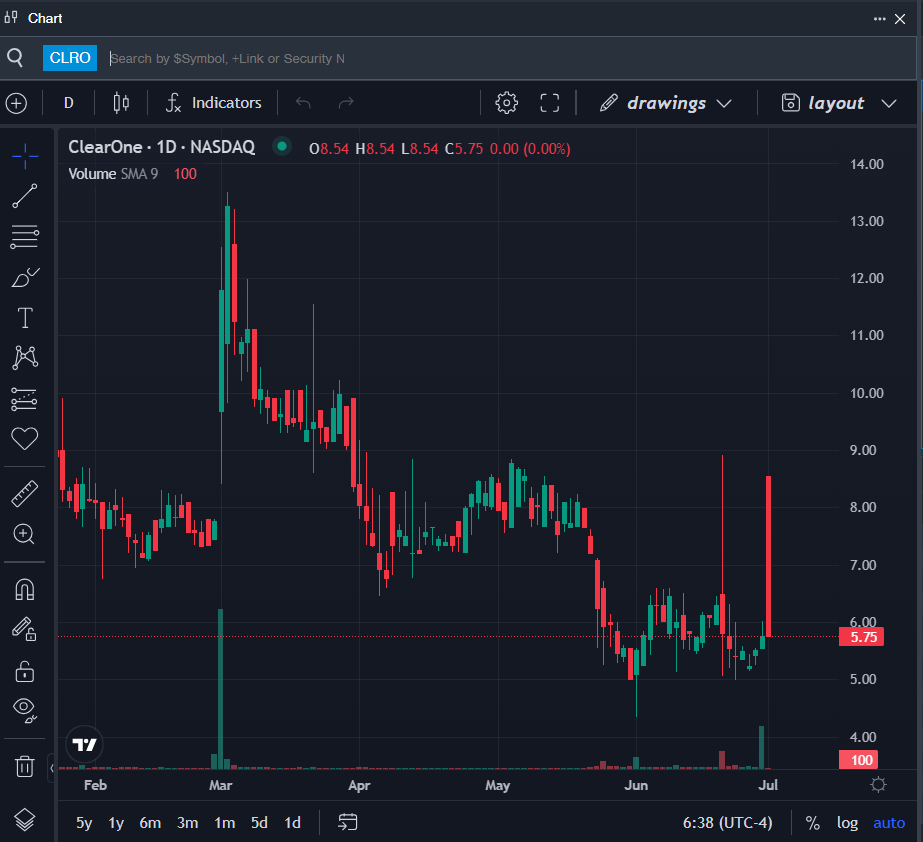Select the 1m time range

[x=224, y=823]
